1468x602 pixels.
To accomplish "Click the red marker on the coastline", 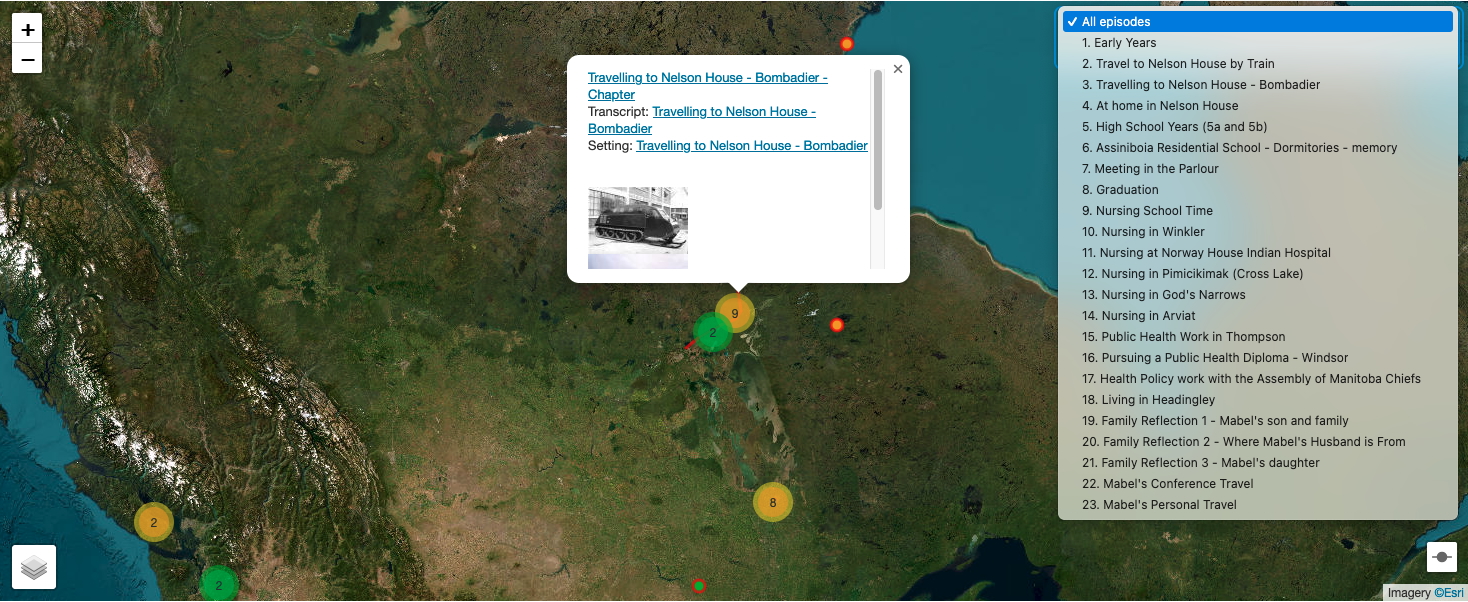I will pyautogui.click(x=846, y=44).
